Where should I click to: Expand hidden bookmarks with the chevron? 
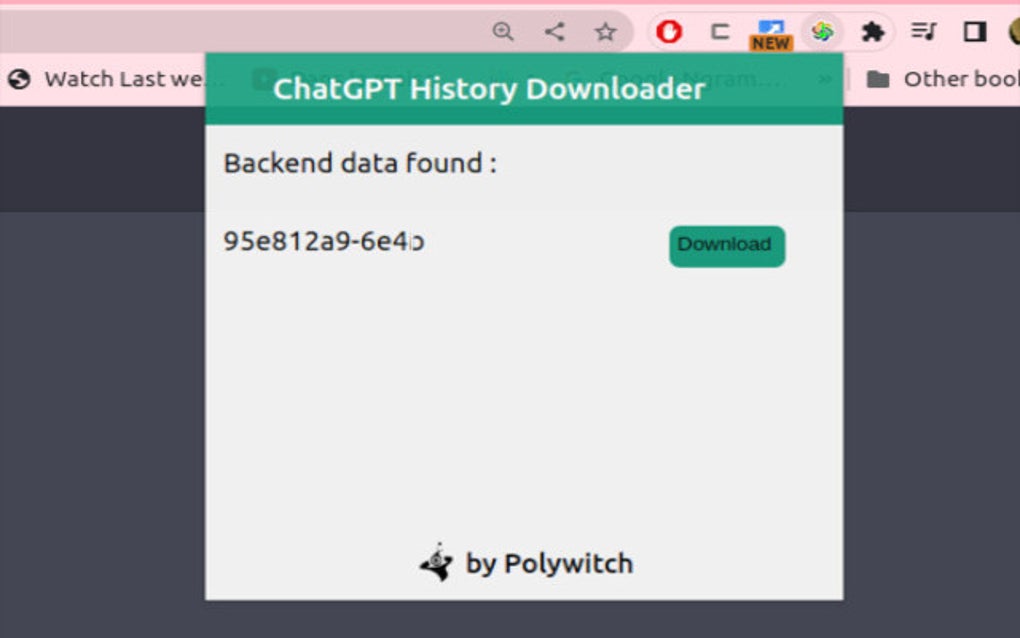[x=825, y=79]
